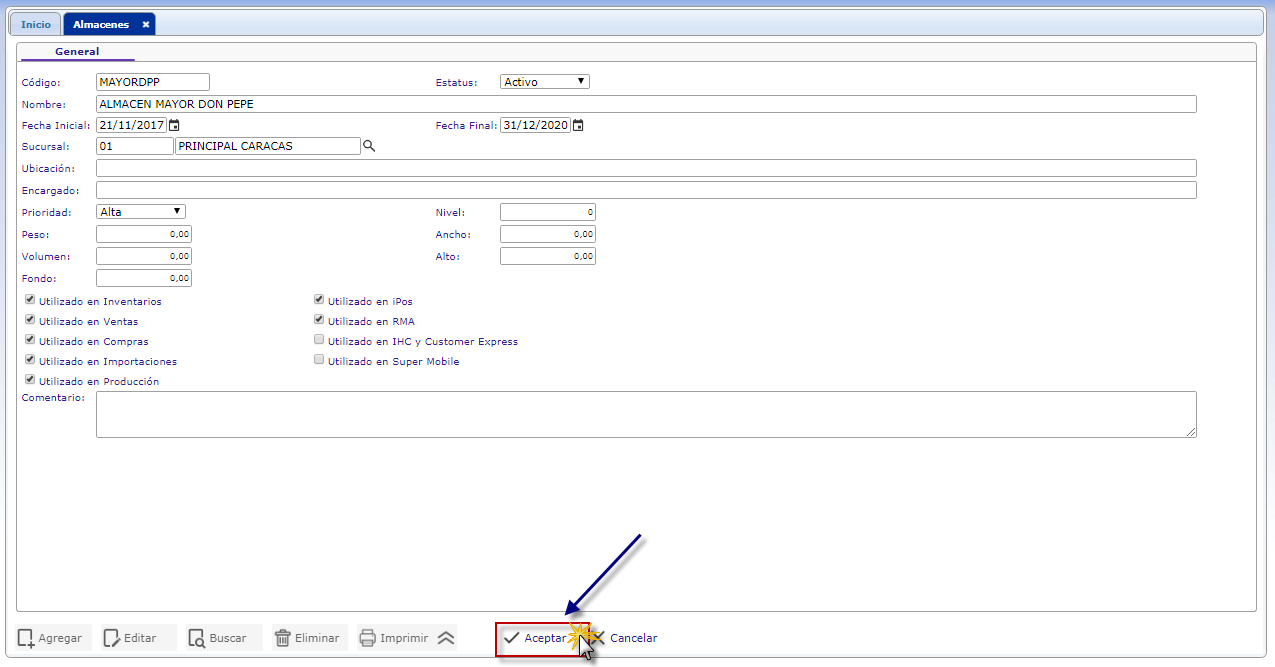This screenshot has height=667, width=1275.
Task: Click the Imprimir printer icon
Action: pyautogui.click(x=368, y=638)
